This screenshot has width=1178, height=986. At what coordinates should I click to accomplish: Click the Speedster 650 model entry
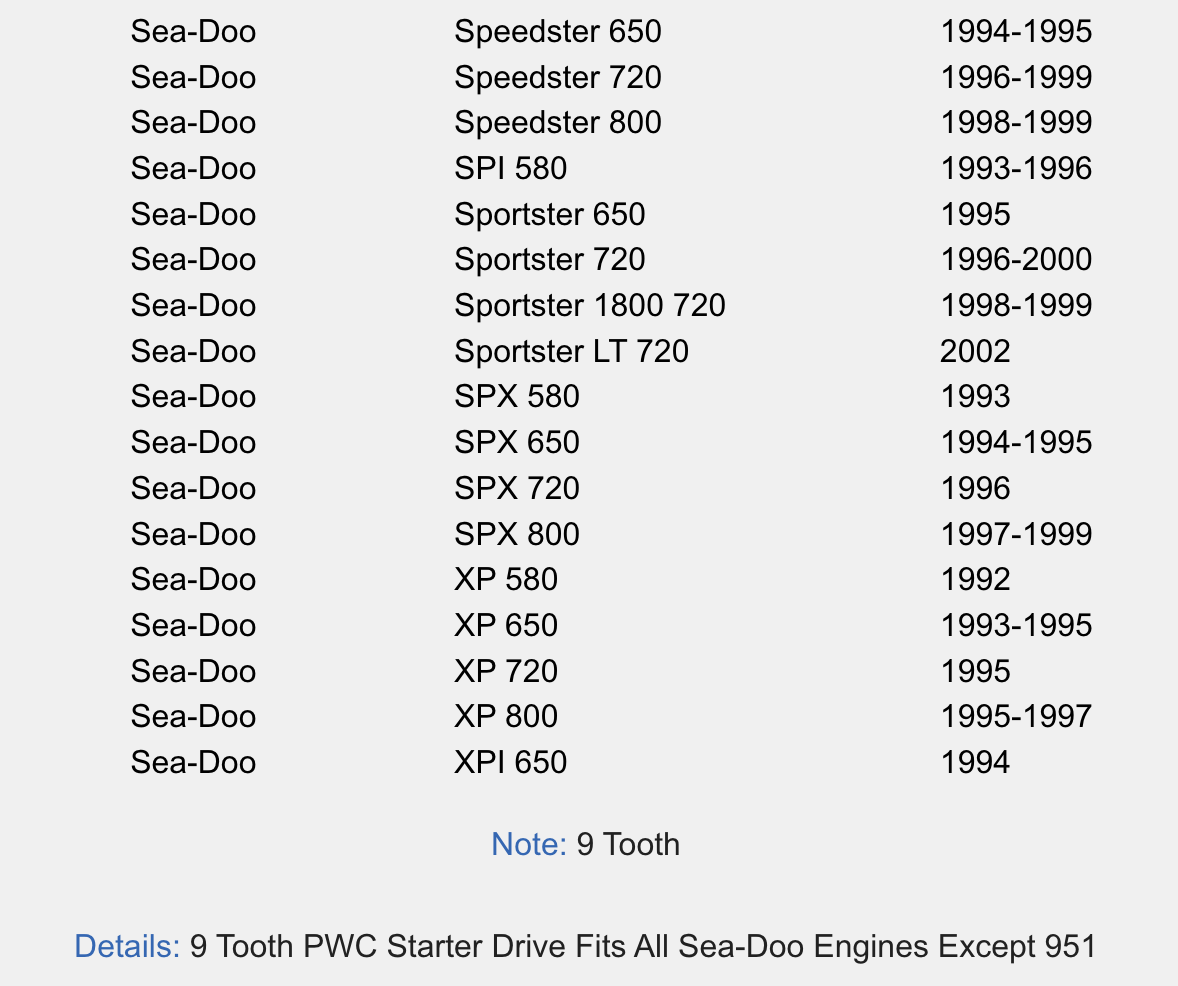pos(557,32)
